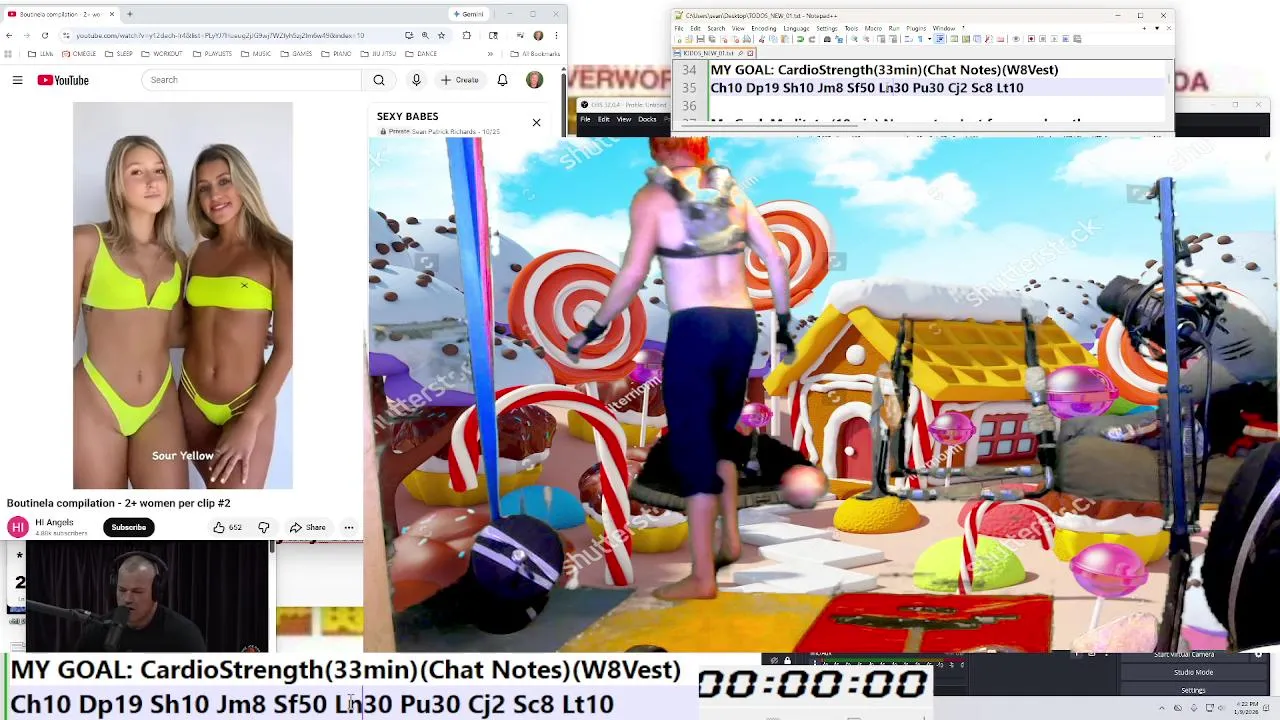Close the SEXY BABES playlist panel
This screenshot has width=1280, height=720.
[x=536, y=123]
